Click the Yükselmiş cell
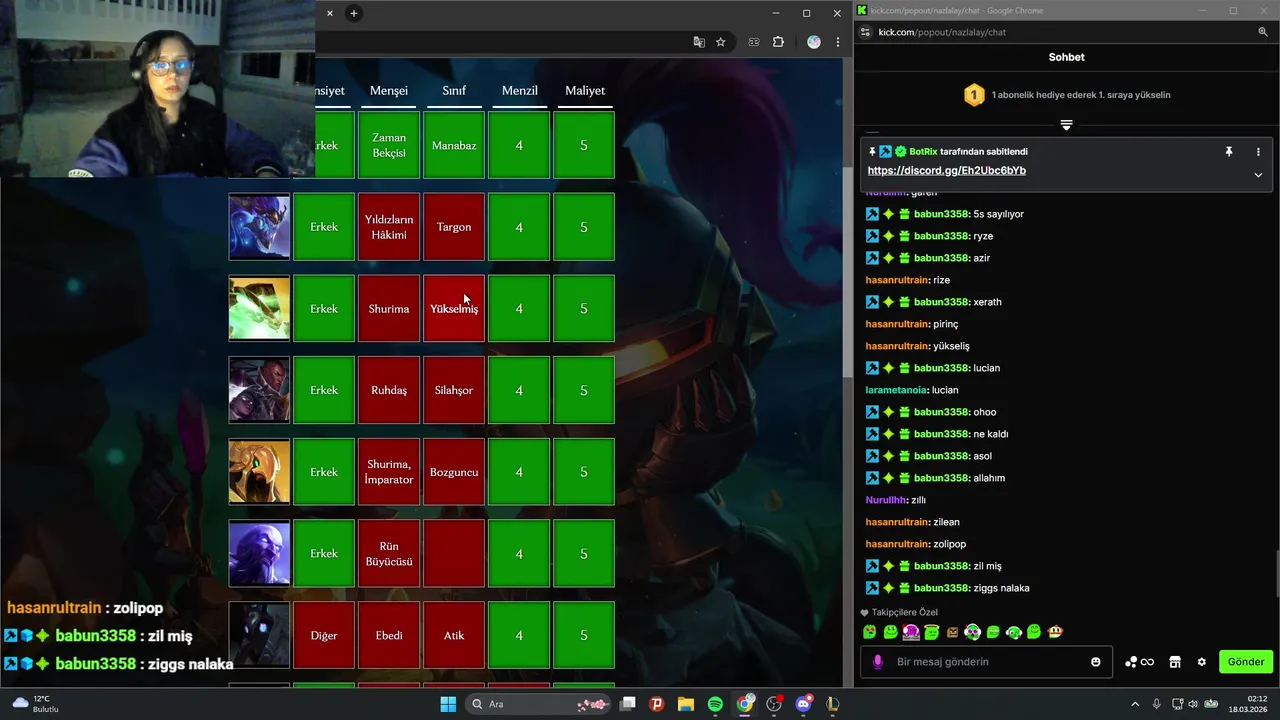The image size is (1280, 720). click(x=454, y=309)
